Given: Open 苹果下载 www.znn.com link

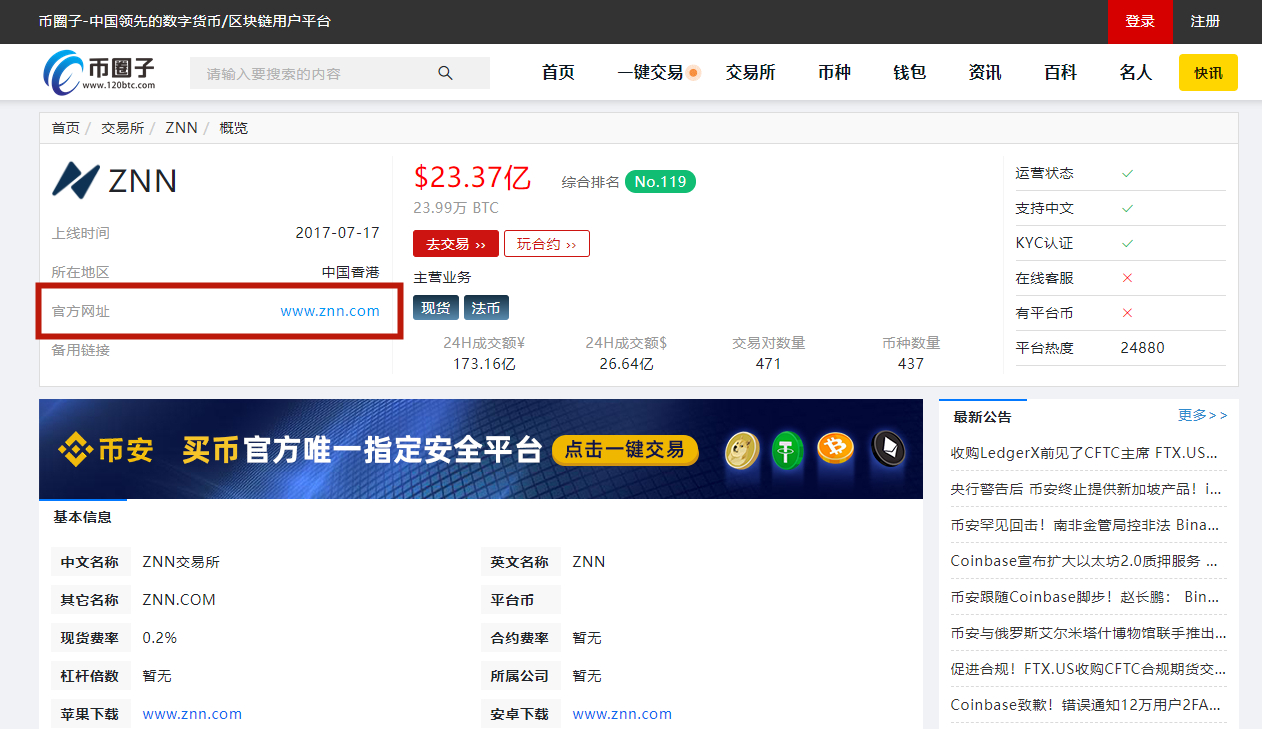Looking at the screenshot, I should point(192,714).
